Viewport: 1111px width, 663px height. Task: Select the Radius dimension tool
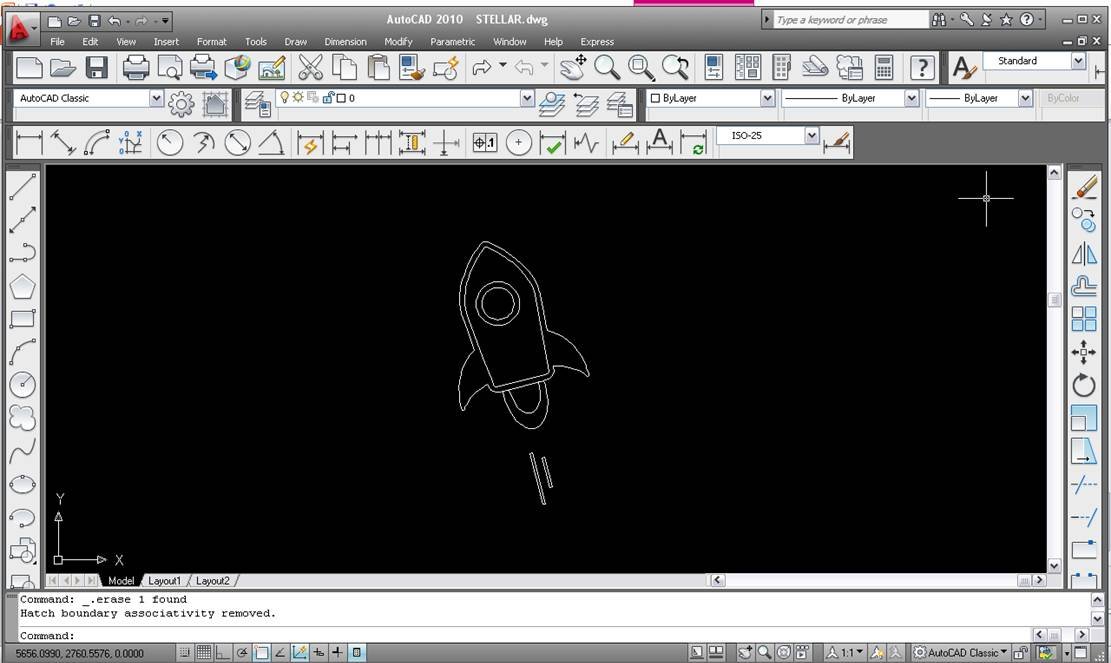[169, 143]
